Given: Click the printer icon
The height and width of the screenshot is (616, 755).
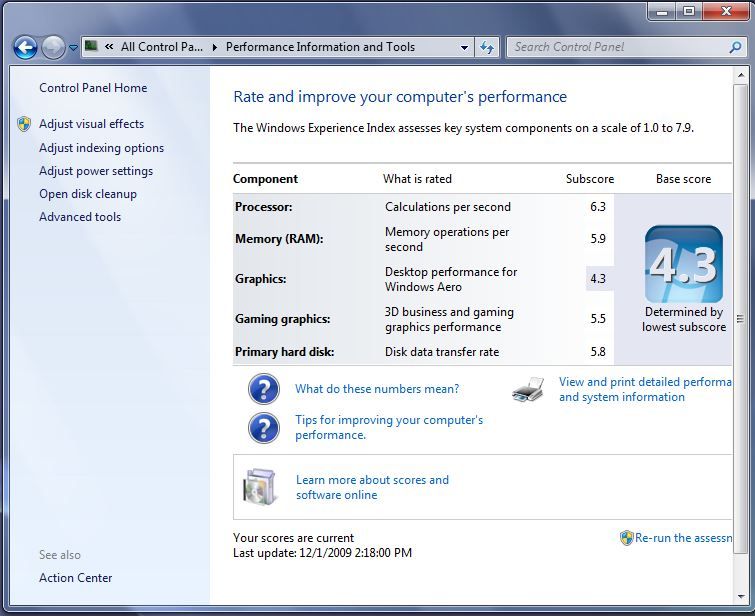Looking at the screenshot, I should [528, 389].
